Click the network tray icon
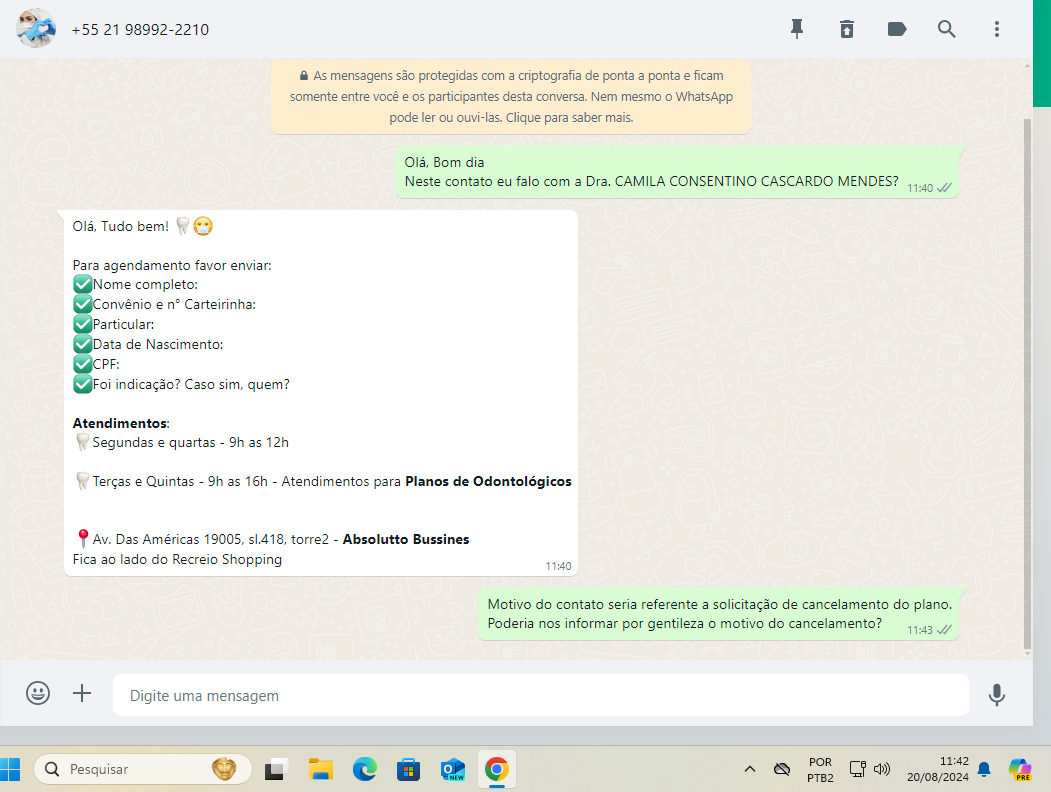This screenshot has width=1051, height=792. pyautogui.click(x=857, y=769)
